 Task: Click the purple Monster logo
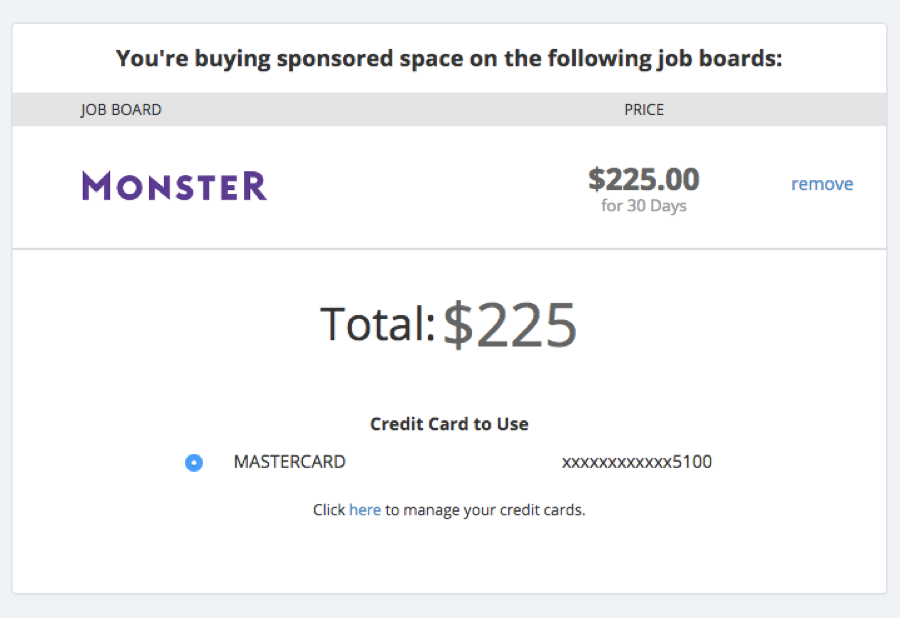point(174,186)
